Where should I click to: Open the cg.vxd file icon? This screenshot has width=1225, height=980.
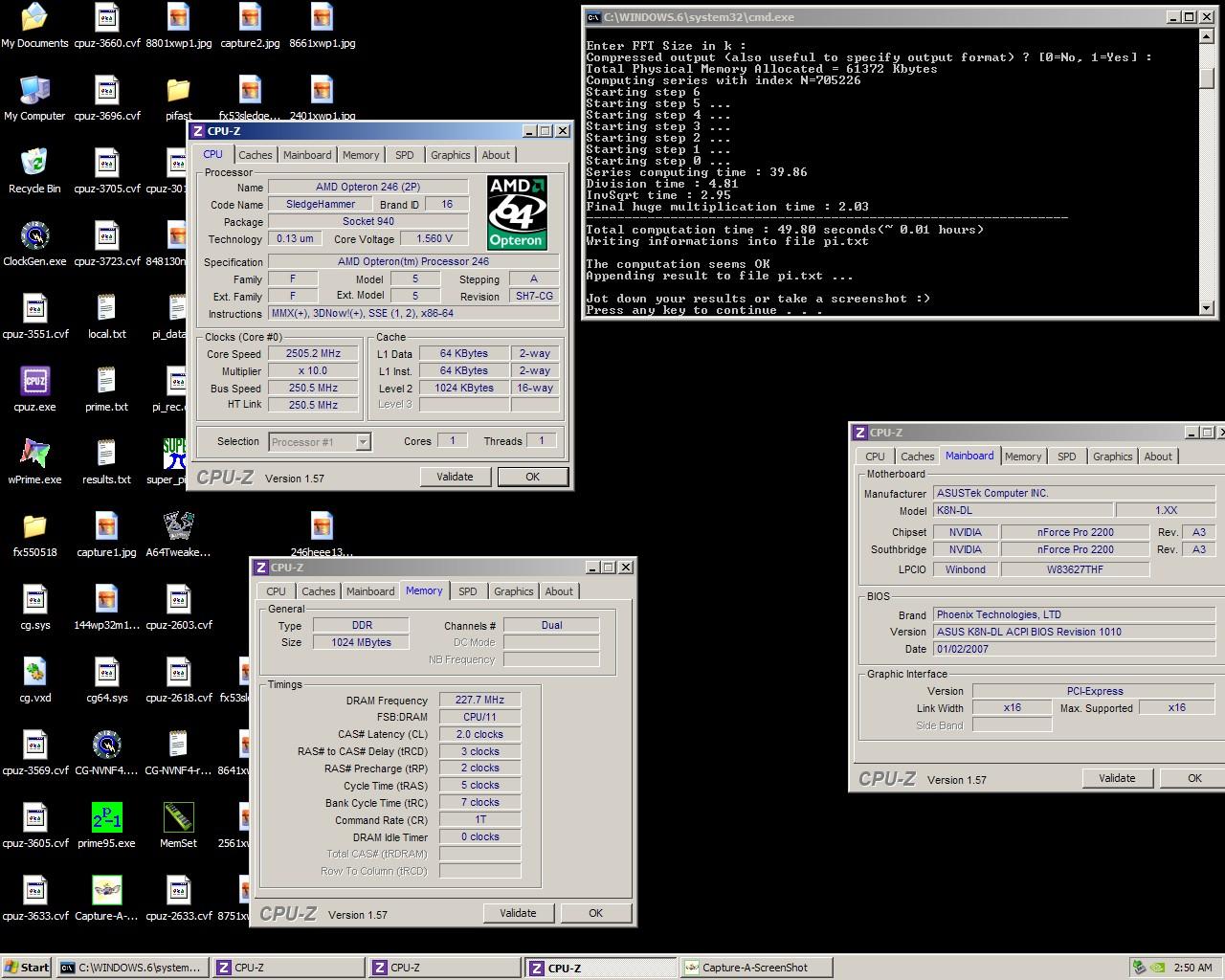[34, 680]
